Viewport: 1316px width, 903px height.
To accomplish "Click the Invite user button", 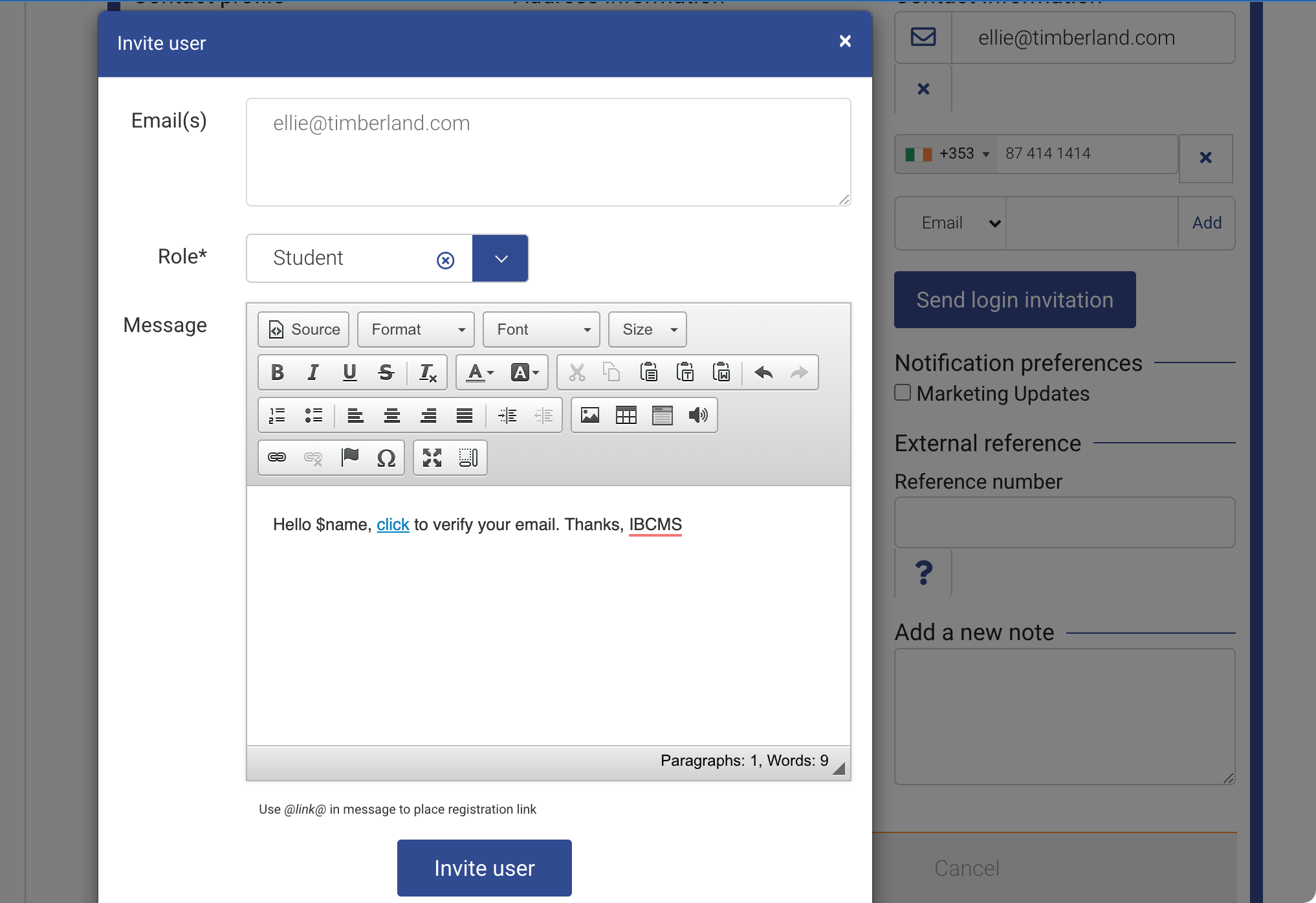I will click(484, 867).
